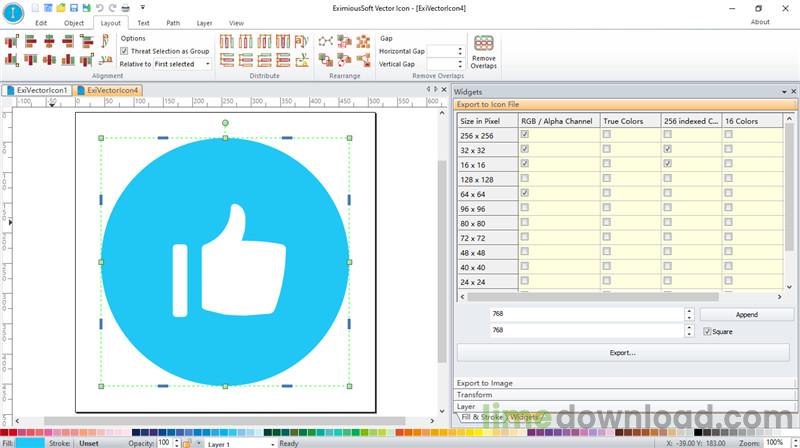Distribute left edges equidistantly icon
This screenshot has height=448, width=800.
click(x=227, y=41)
